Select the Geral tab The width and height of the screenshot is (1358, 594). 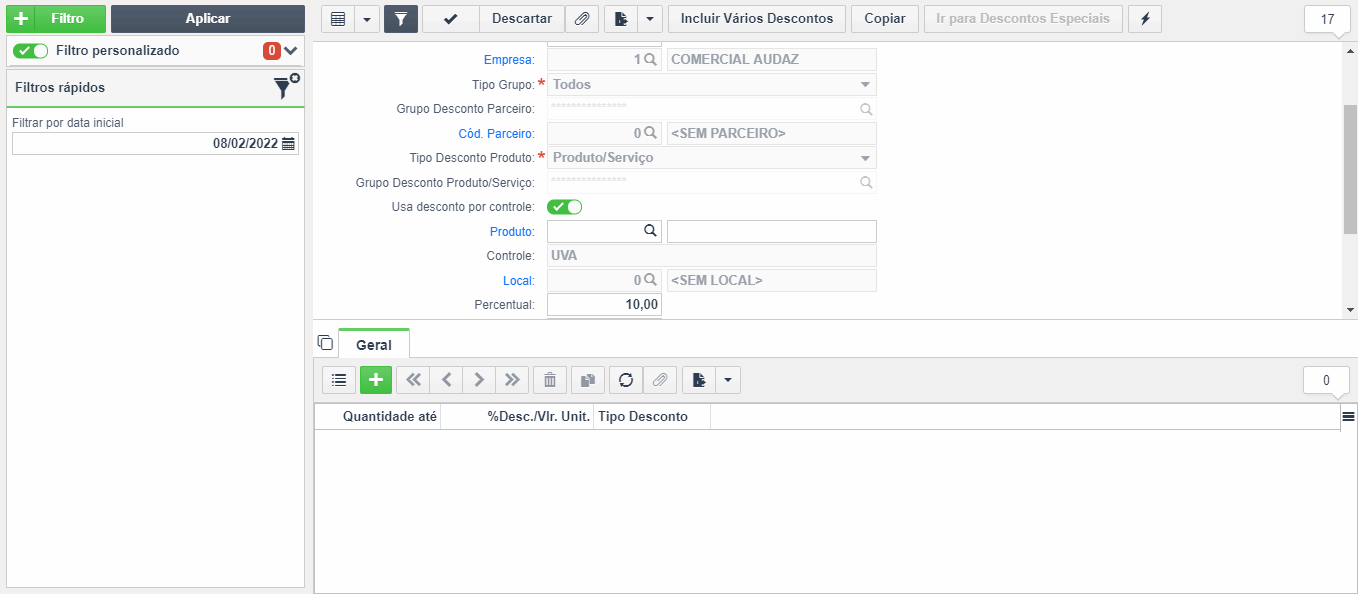(374, 344)
